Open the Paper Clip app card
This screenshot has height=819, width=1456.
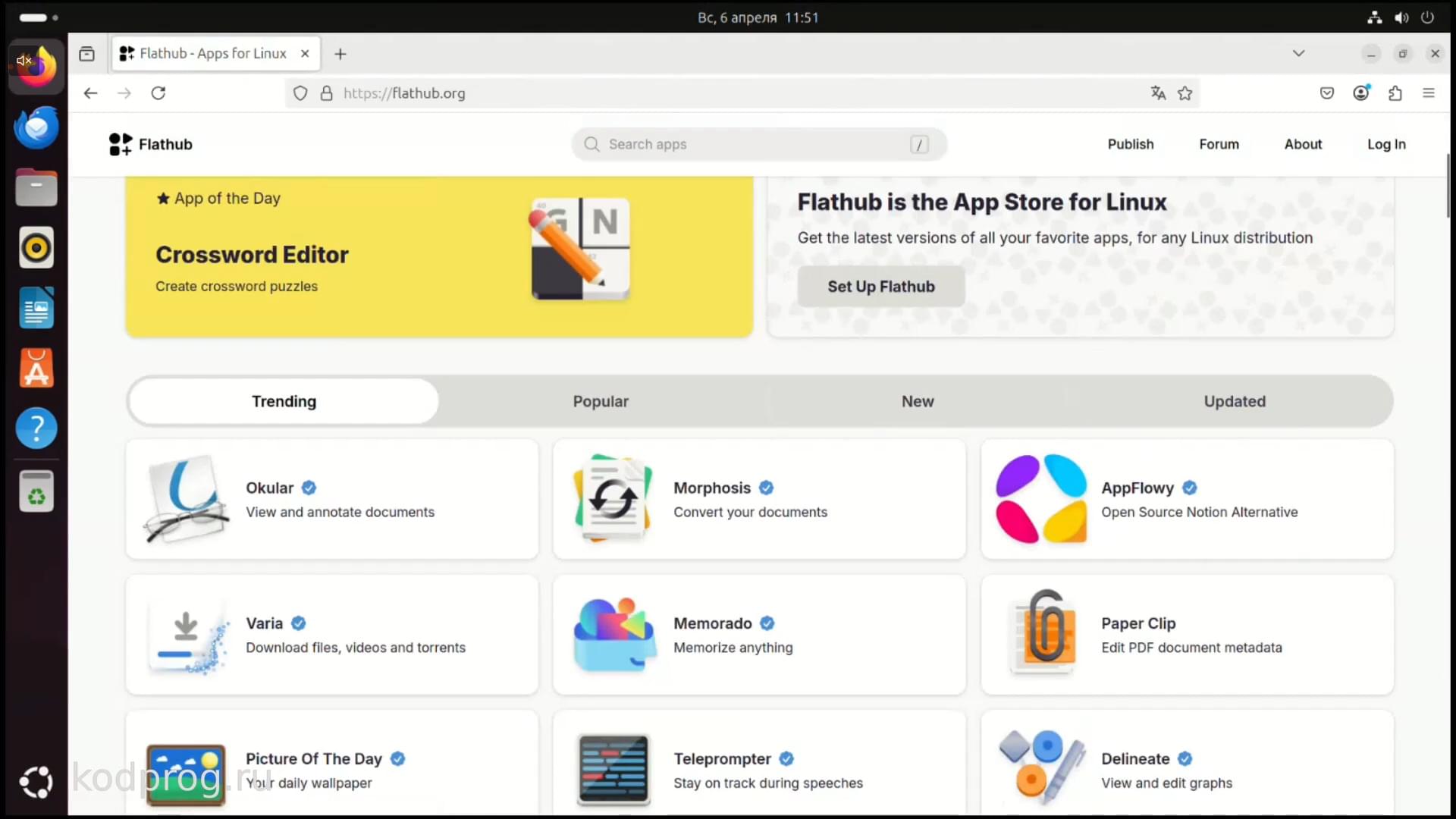1187,635
